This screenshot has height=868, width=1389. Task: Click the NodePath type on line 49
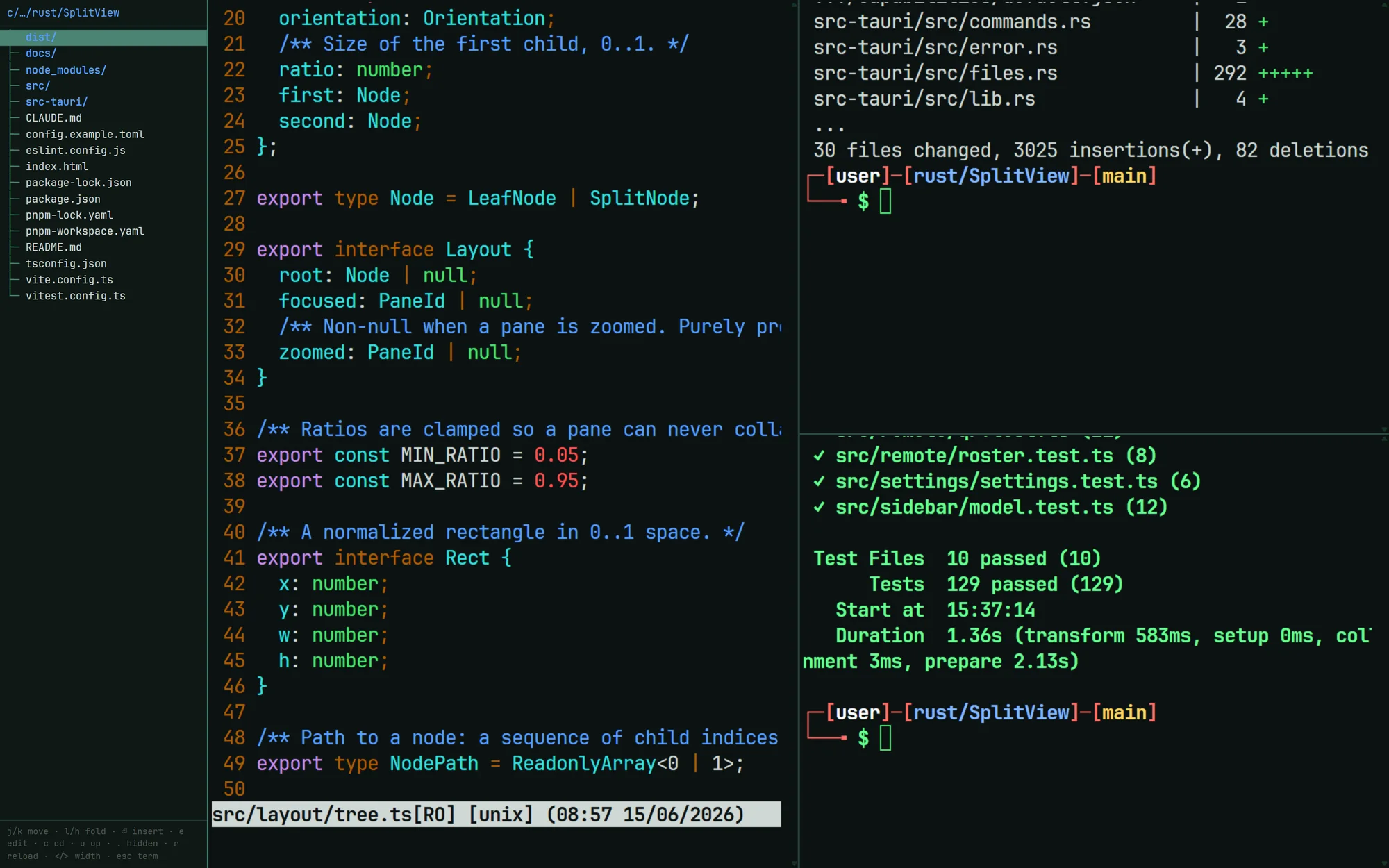(433, 764)
